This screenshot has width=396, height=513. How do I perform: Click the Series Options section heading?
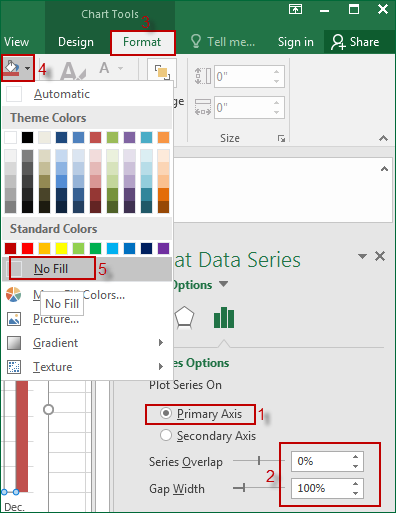(201, 363)
